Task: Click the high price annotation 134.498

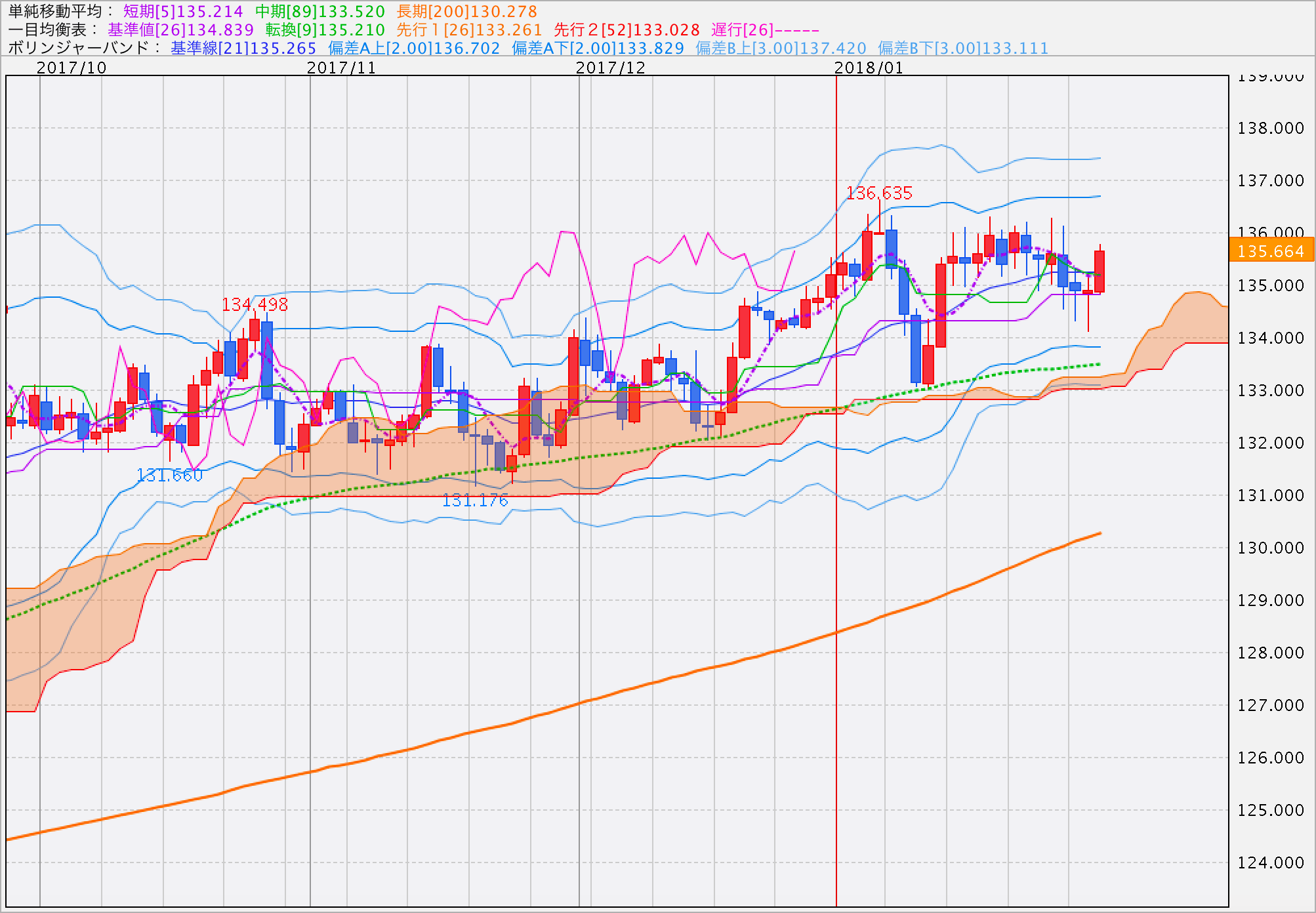Action: point(255,304)
